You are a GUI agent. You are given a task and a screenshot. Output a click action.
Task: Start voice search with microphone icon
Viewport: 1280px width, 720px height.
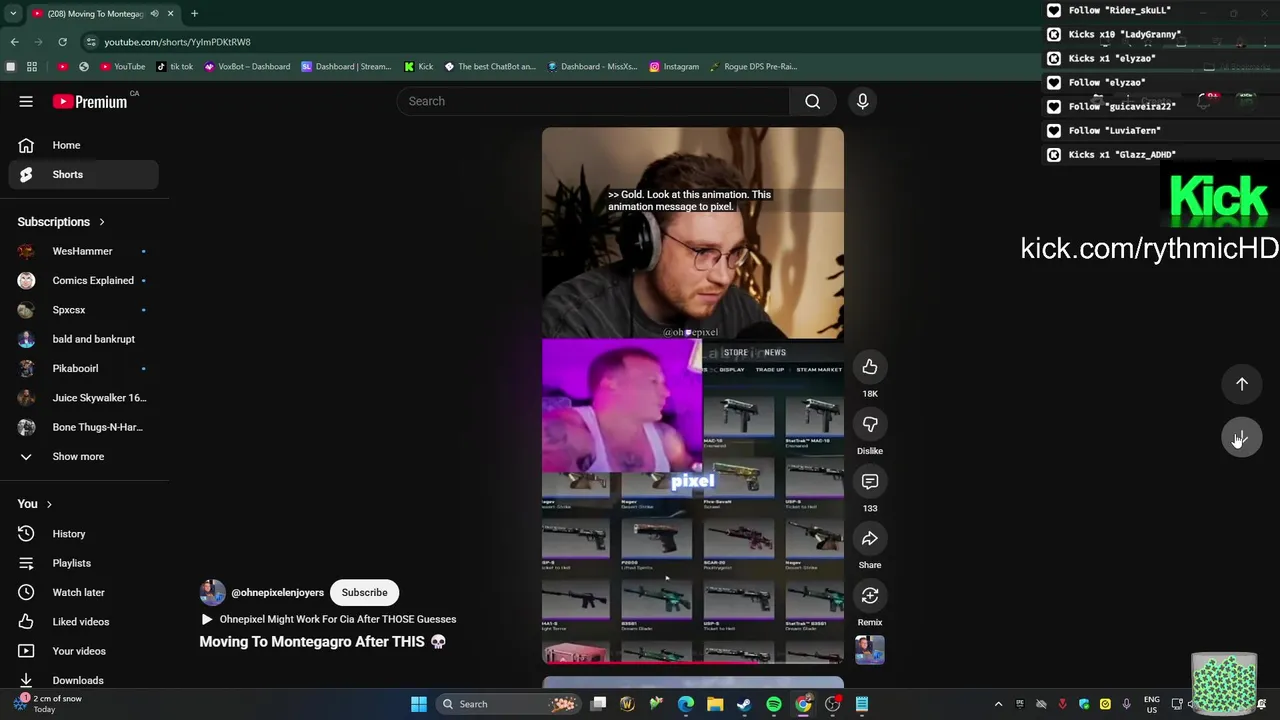click(x=862, y=101)
